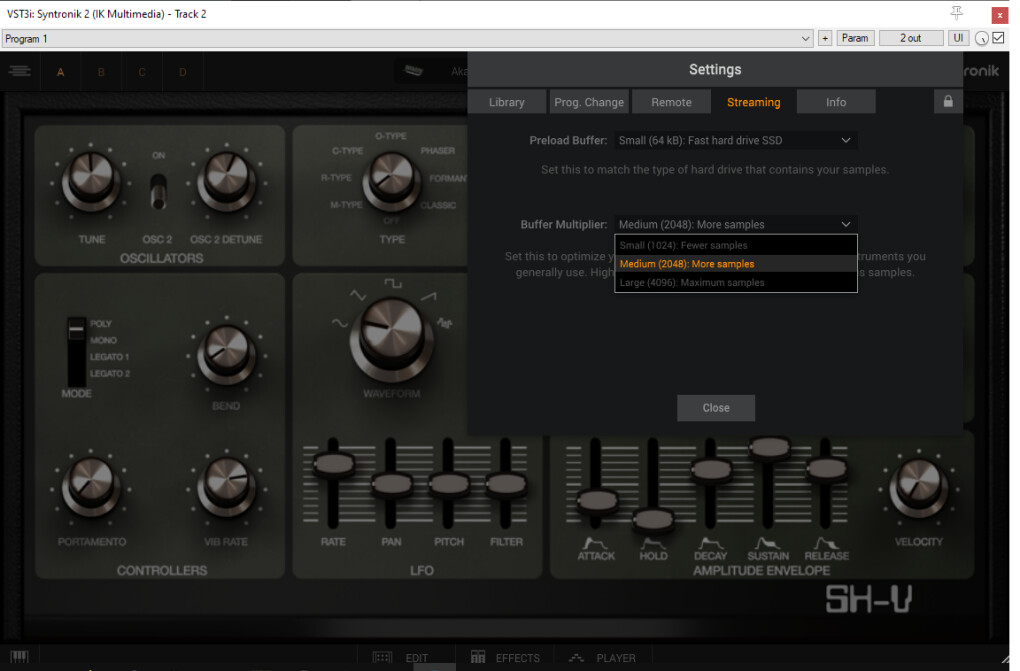Switch to the Info tab
The height and width of the screenshot is (671, 1020).
pyautogui.click(x=836, y=102)
